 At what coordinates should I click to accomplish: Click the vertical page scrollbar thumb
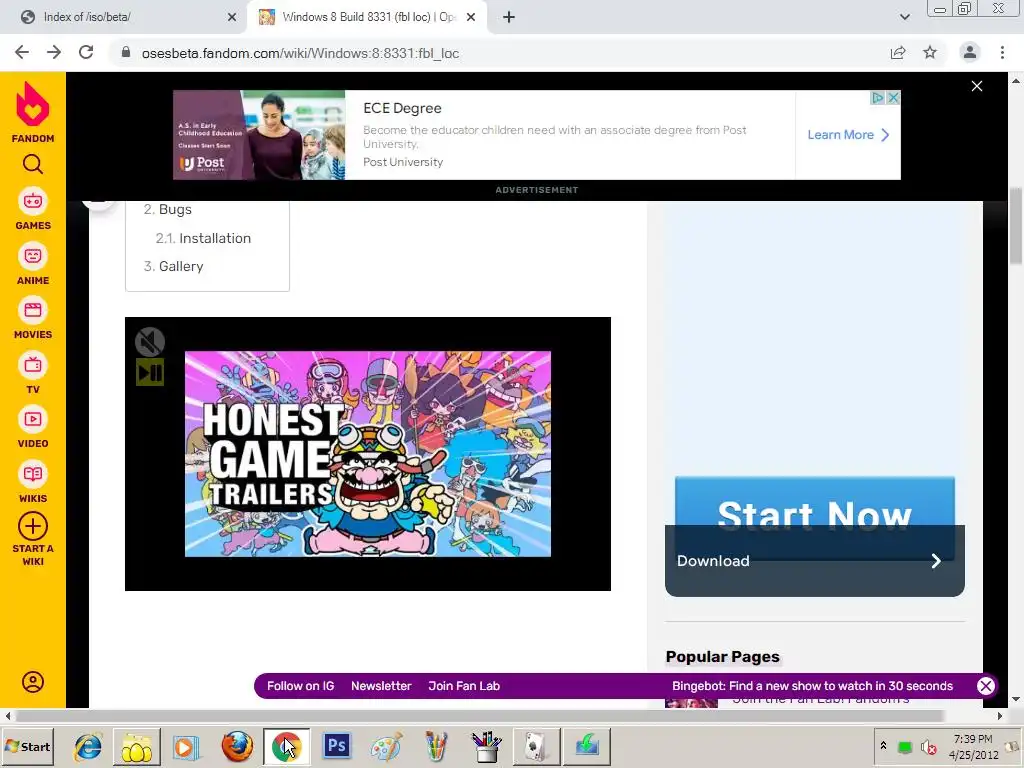(1016, 225)
